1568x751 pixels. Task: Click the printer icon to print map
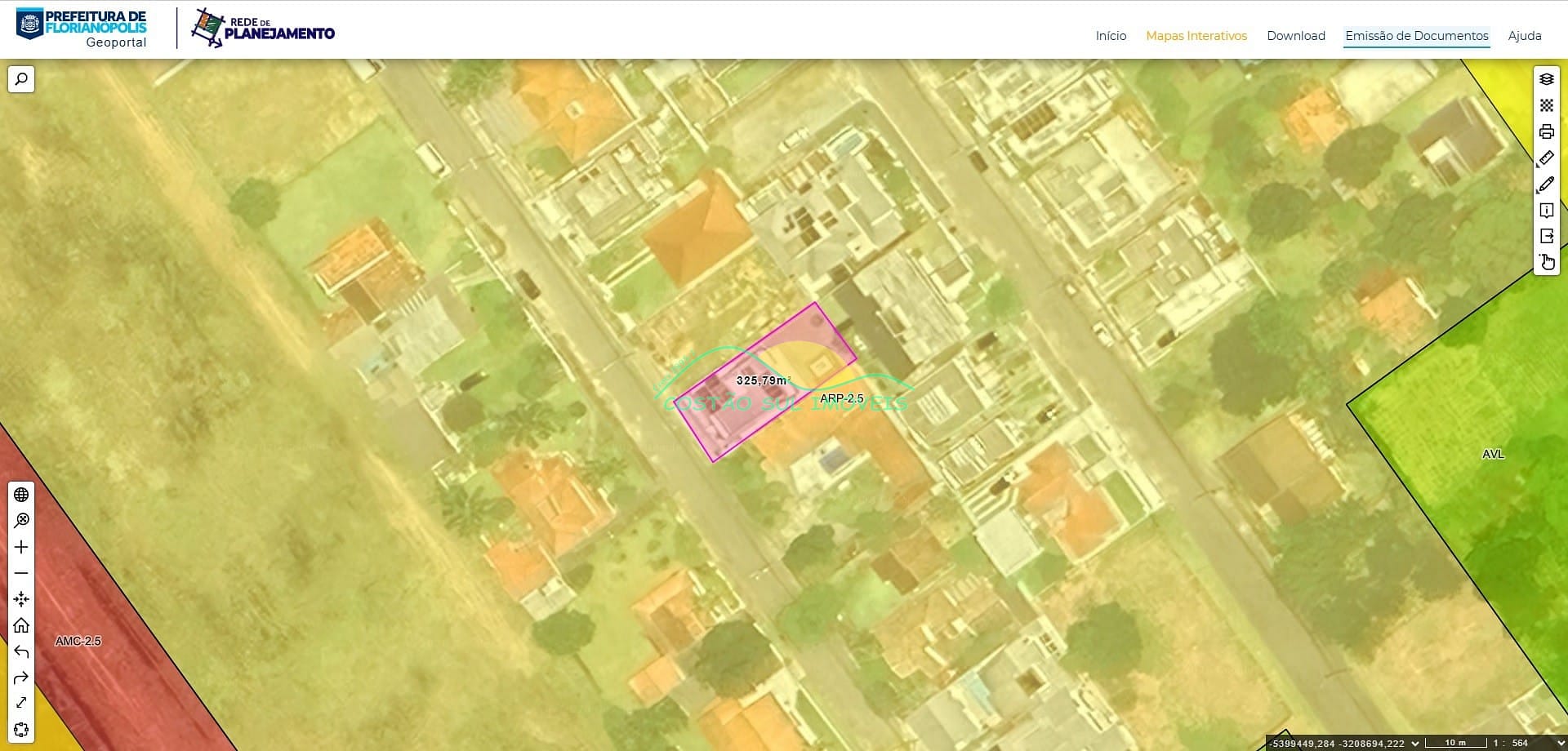[1546, 131]
